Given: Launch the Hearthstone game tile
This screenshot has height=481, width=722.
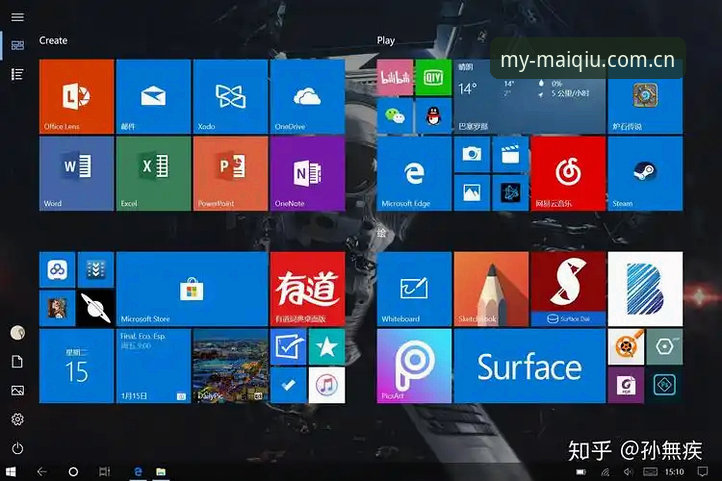Looking at the screenshot, I should pos(645,96).
